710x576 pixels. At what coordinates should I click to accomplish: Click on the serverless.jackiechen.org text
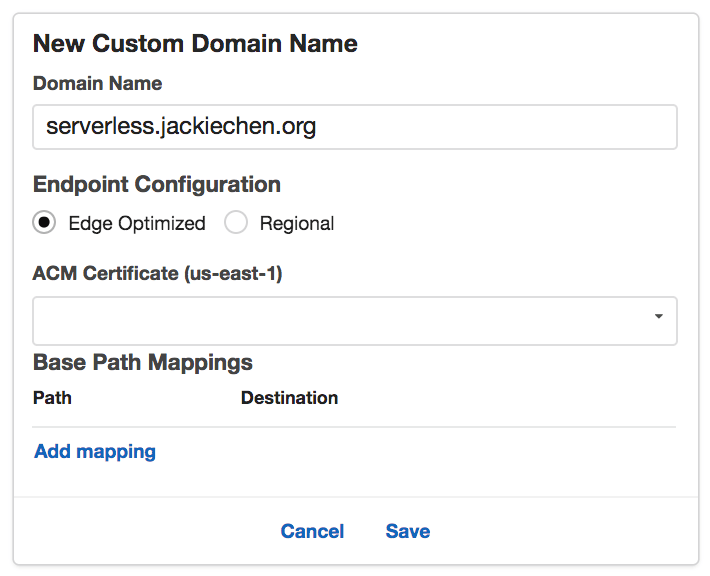181,127
